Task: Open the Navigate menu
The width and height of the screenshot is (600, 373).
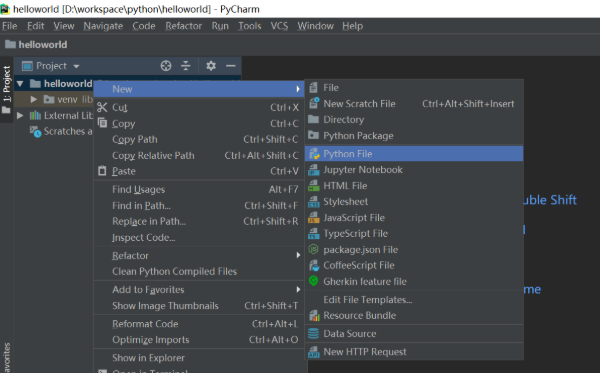Action: (x=103, y=26)
